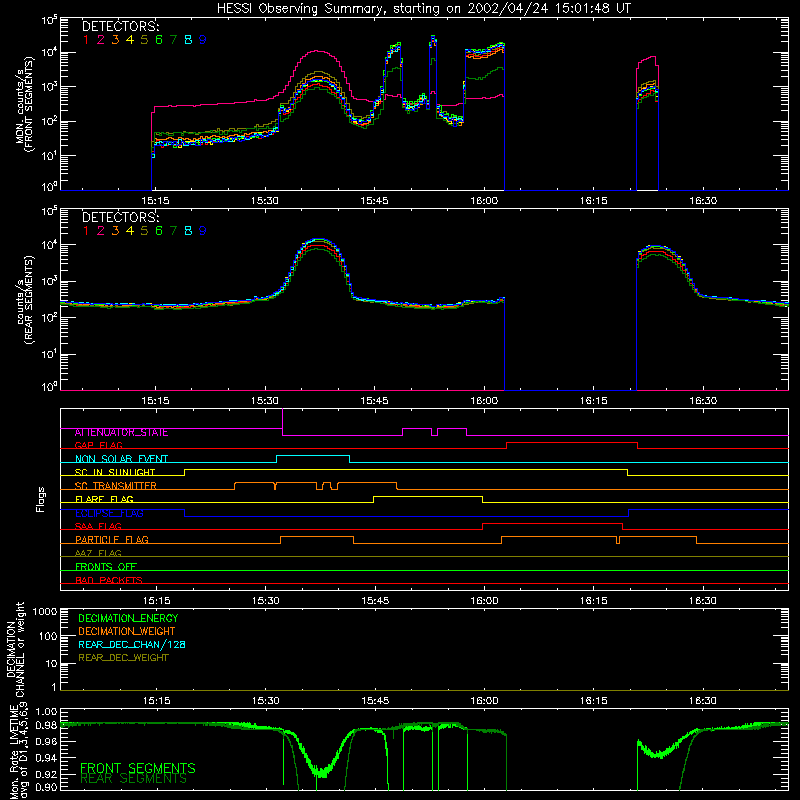Click detector number 5 in rear segments legend

coord(144,231)
